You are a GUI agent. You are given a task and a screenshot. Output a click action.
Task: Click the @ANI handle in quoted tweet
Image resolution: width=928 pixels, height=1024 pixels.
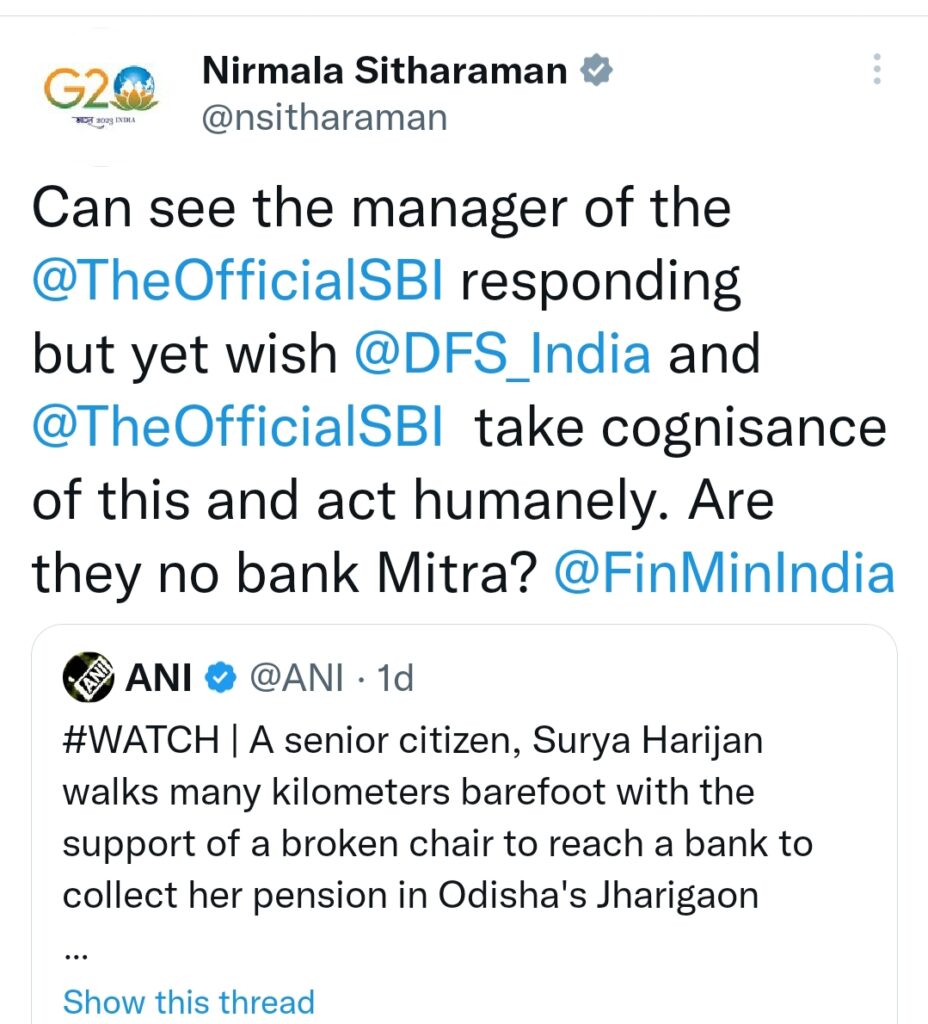click(297, 678)
